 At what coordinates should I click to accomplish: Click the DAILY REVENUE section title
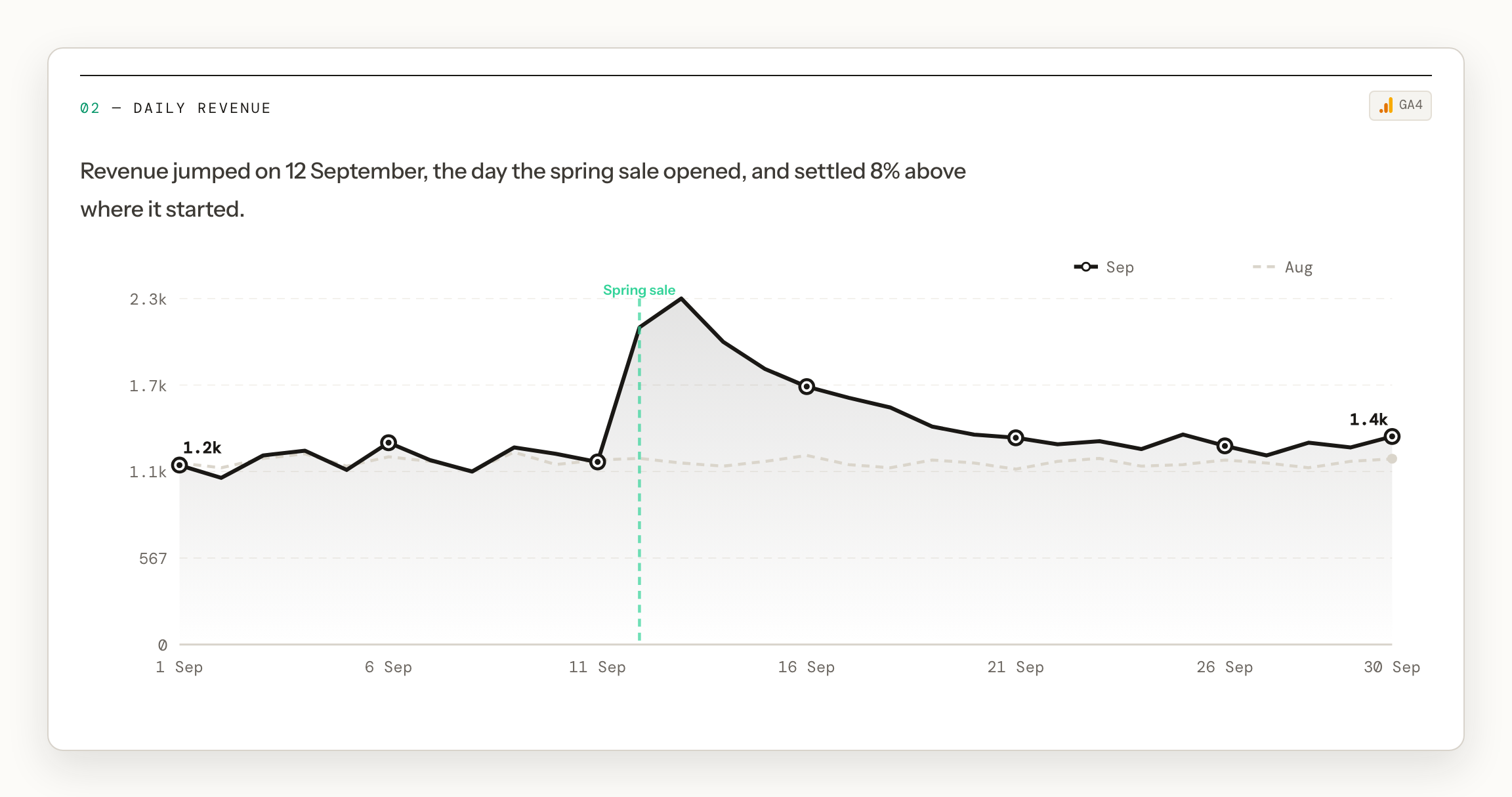[202, 108]
